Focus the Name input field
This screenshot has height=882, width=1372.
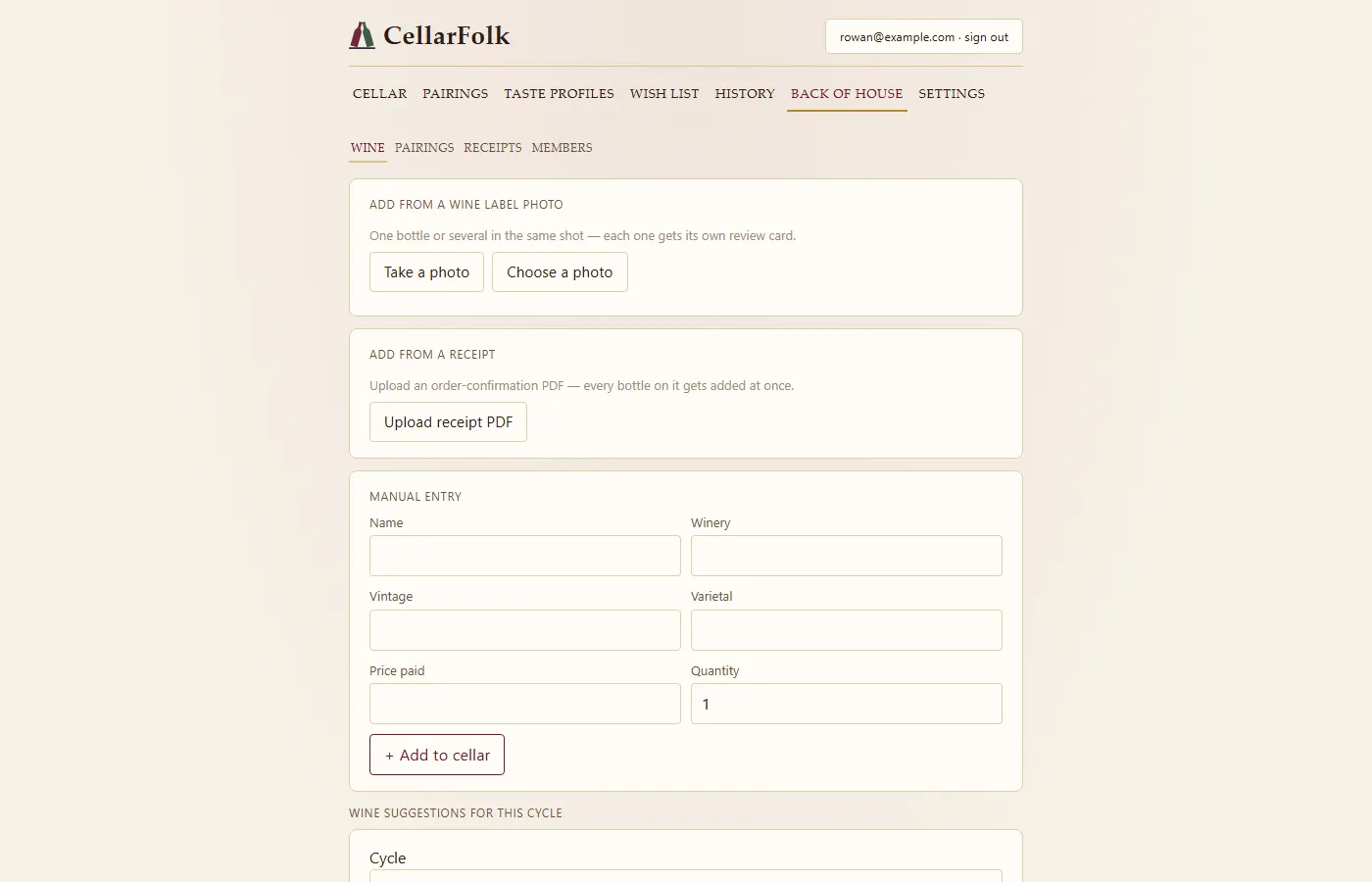click(x=525, y=556)
